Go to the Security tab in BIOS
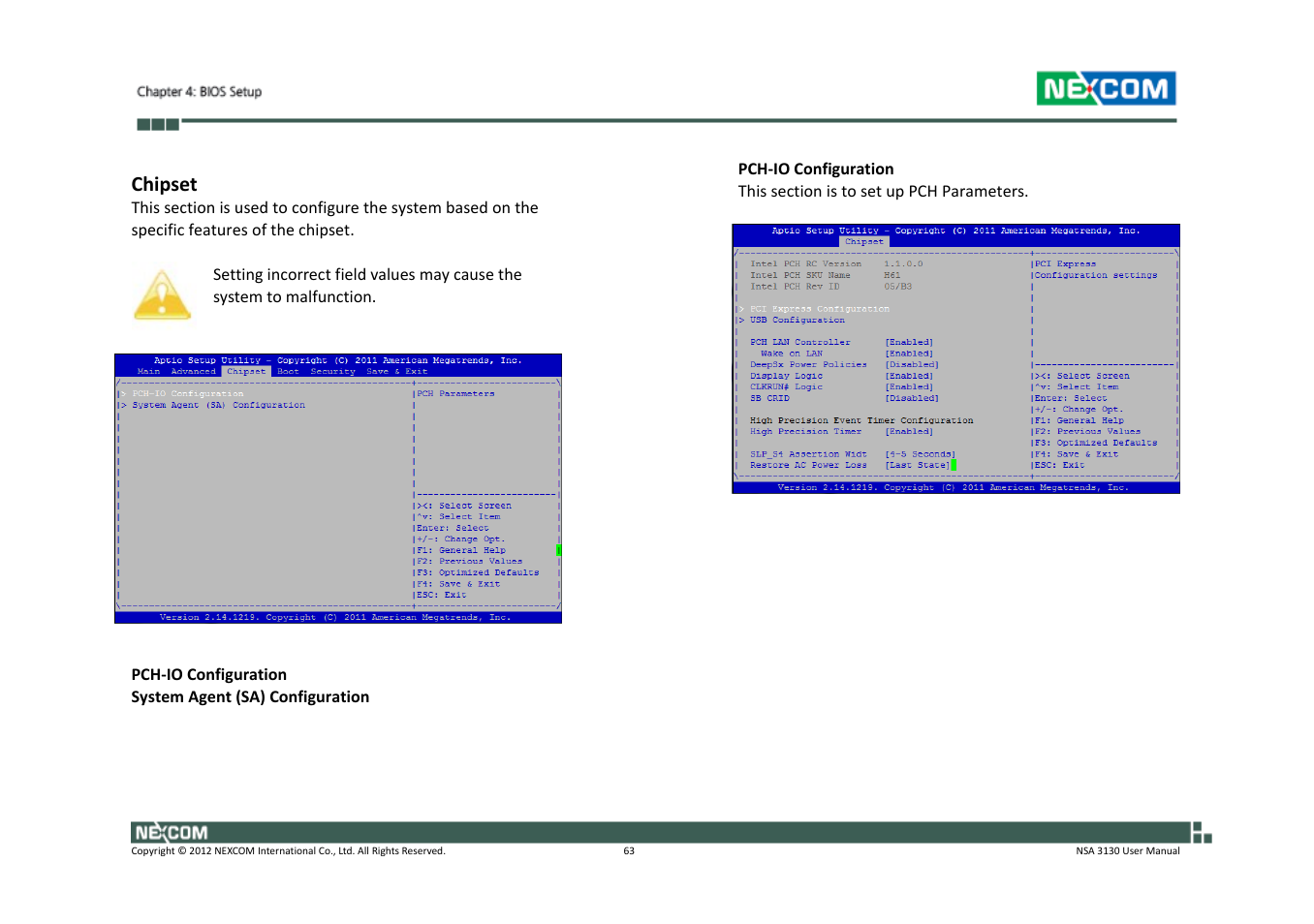Viewport: 1314px width, 924px height. [333, 372]
